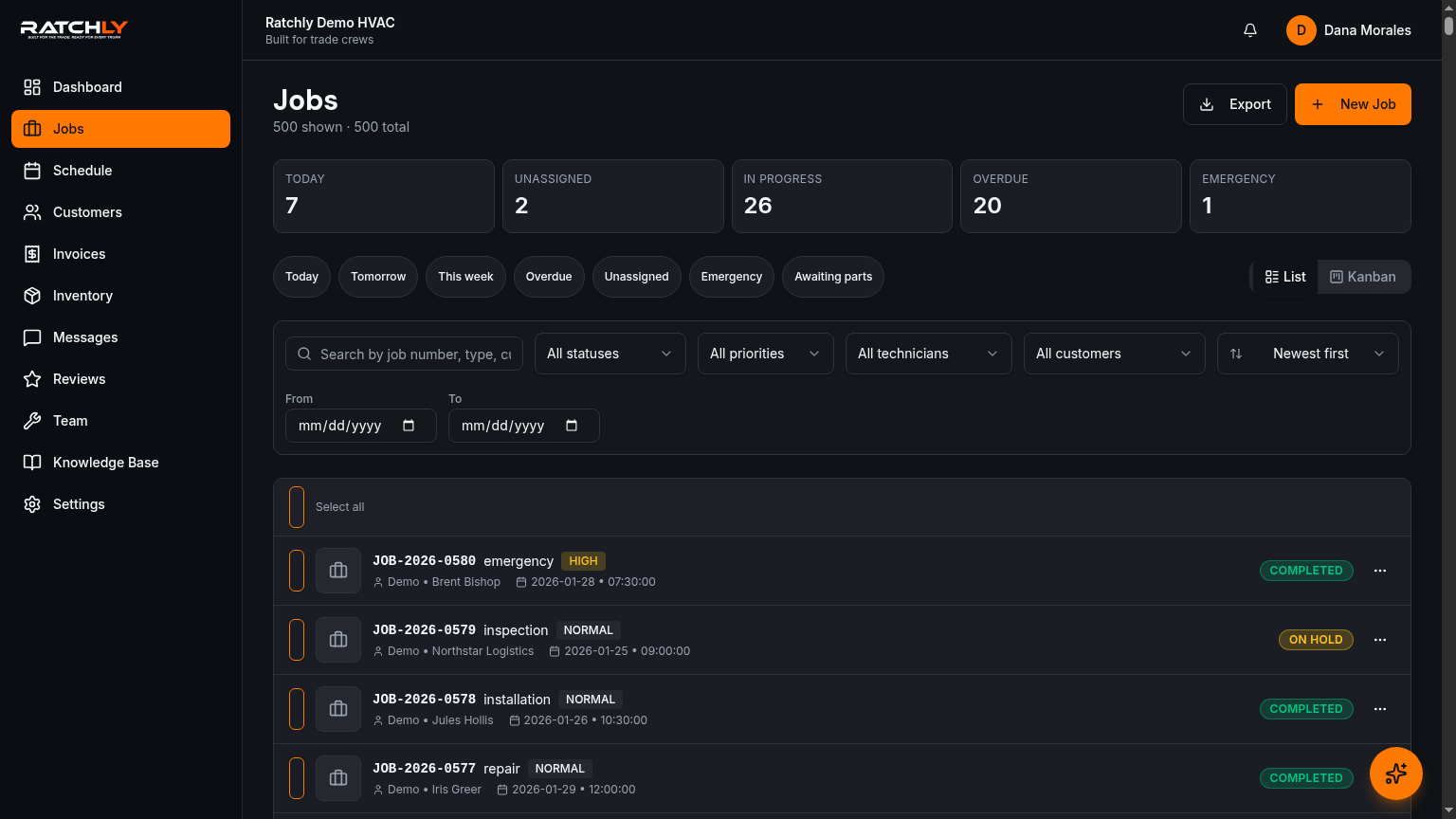Click the calendar icon in To date
1456x819 pixels.
[572, 426]
